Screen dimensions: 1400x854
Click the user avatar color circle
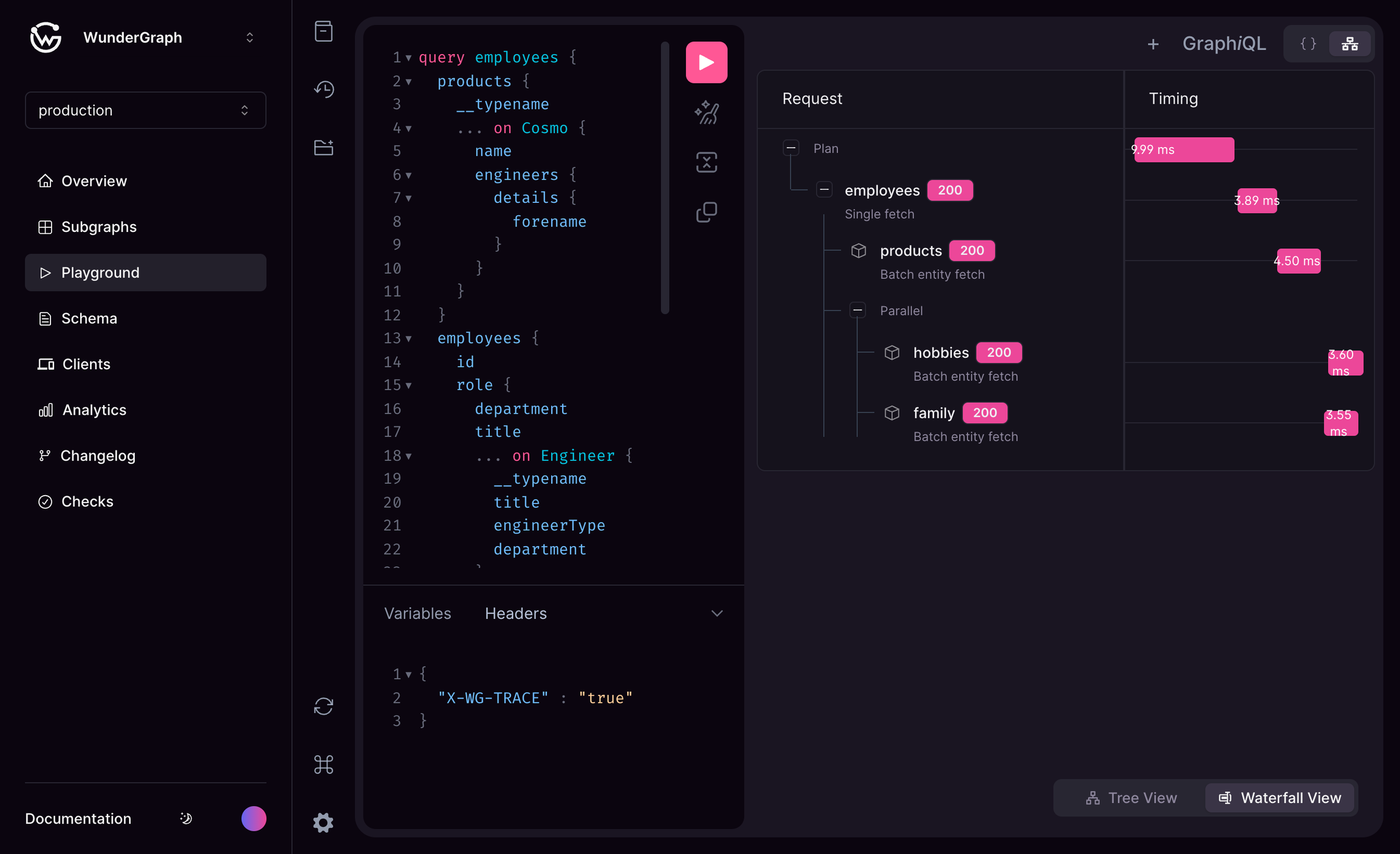tap(253, 818)
